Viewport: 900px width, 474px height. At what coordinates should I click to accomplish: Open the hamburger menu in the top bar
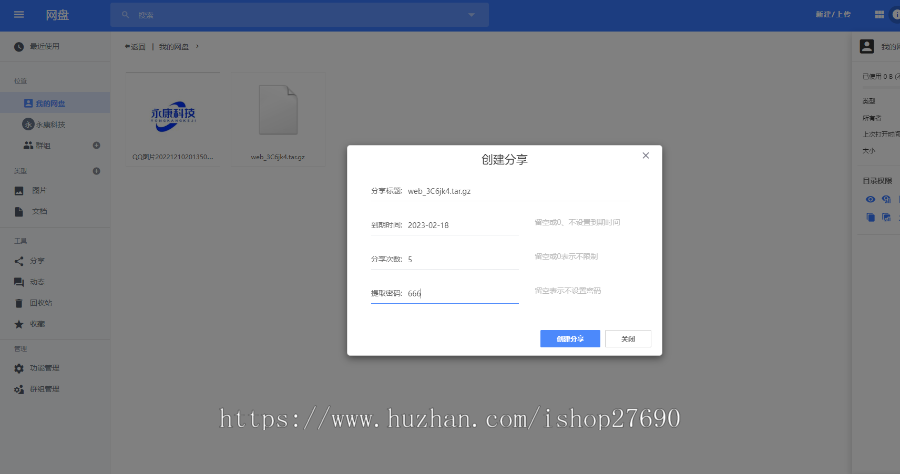pos(19,15)
